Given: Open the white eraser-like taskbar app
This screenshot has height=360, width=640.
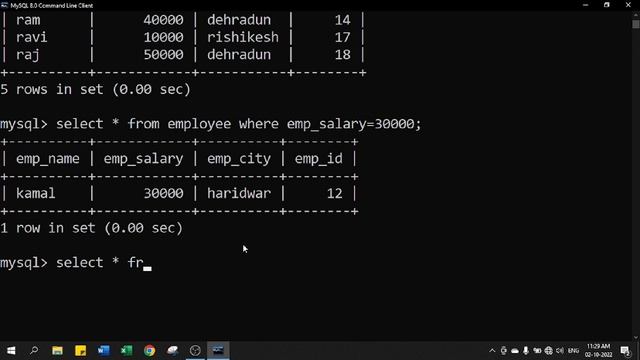Looking at the screenshot, I should point(173,351).
